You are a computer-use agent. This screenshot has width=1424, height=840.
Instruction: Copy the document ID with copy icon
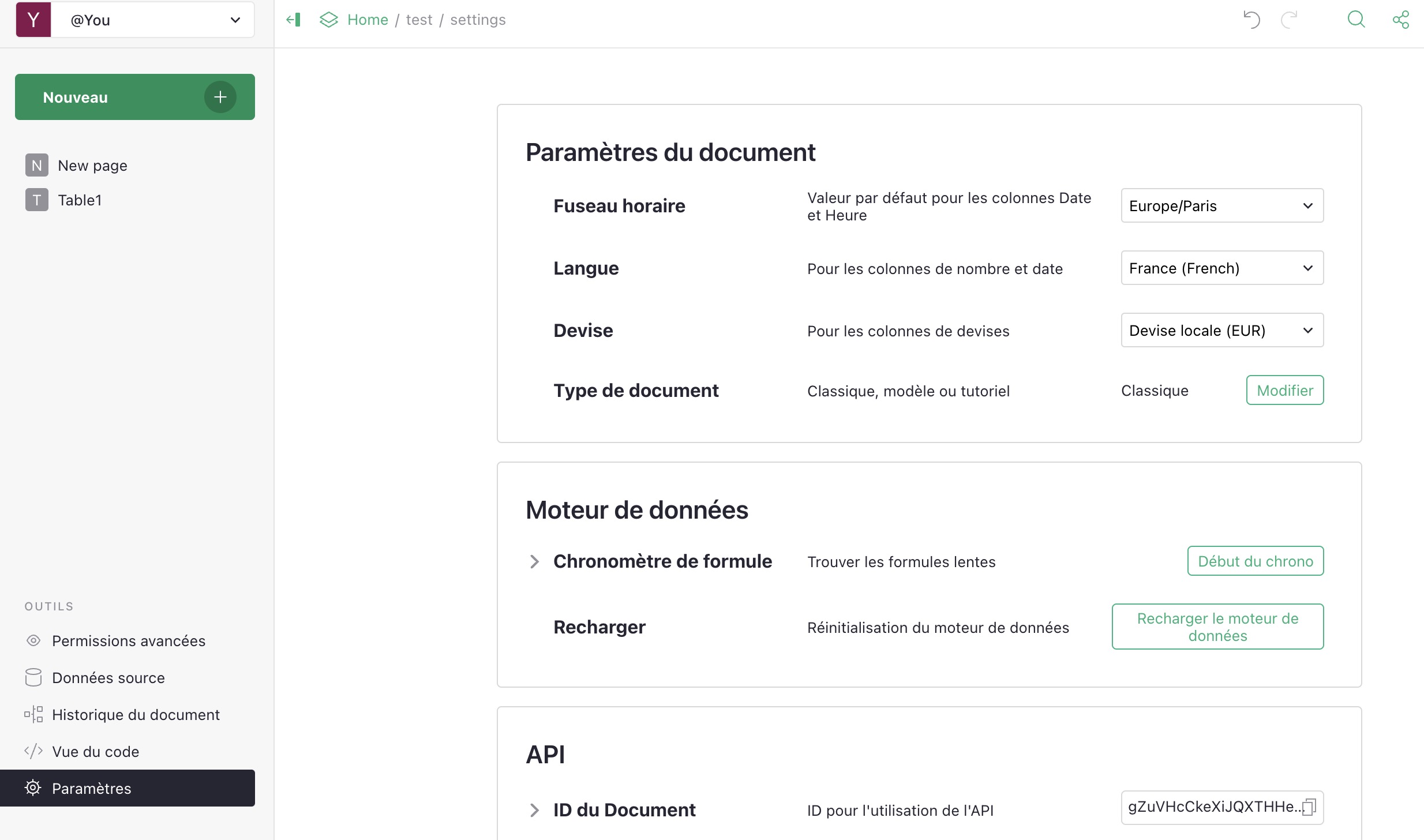tap(1309, 807)
